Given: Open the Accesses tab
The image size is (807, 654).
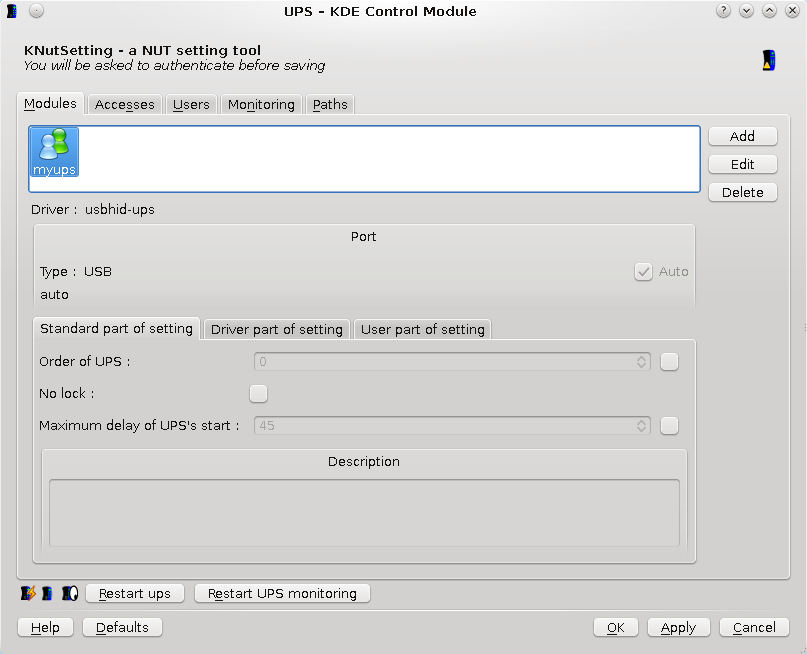Looking at the screenshot, I should coord(125,104).
